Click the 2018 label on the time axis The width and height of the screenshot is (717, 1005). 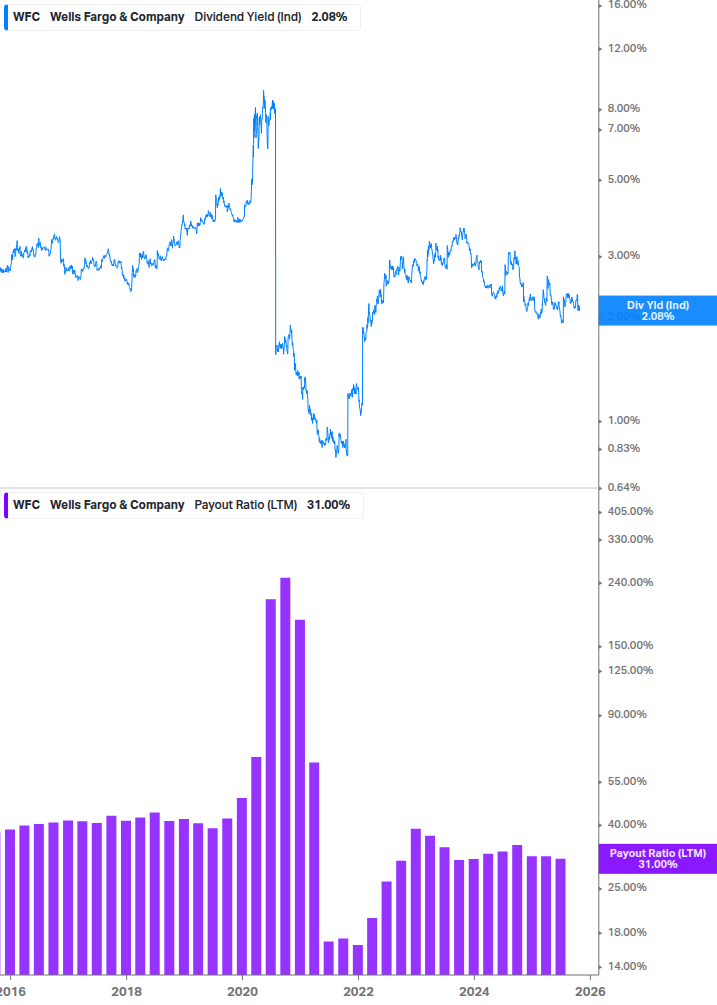pyautogui.click(x=126, y=991)
